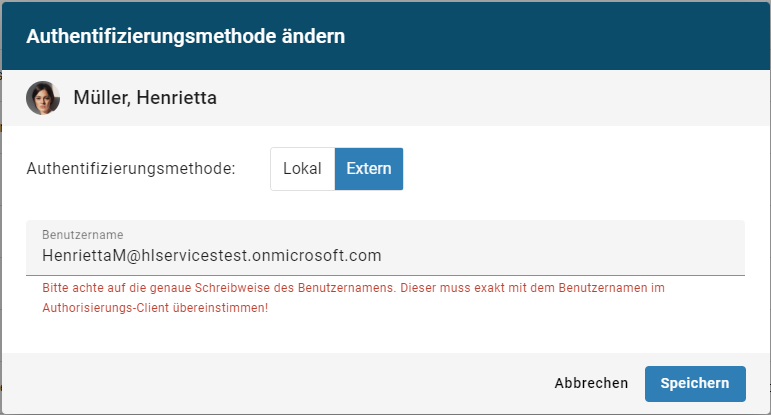Click the underline below the Benutzername field
This screenshot has height=415, width=771.
pos(385,274)
